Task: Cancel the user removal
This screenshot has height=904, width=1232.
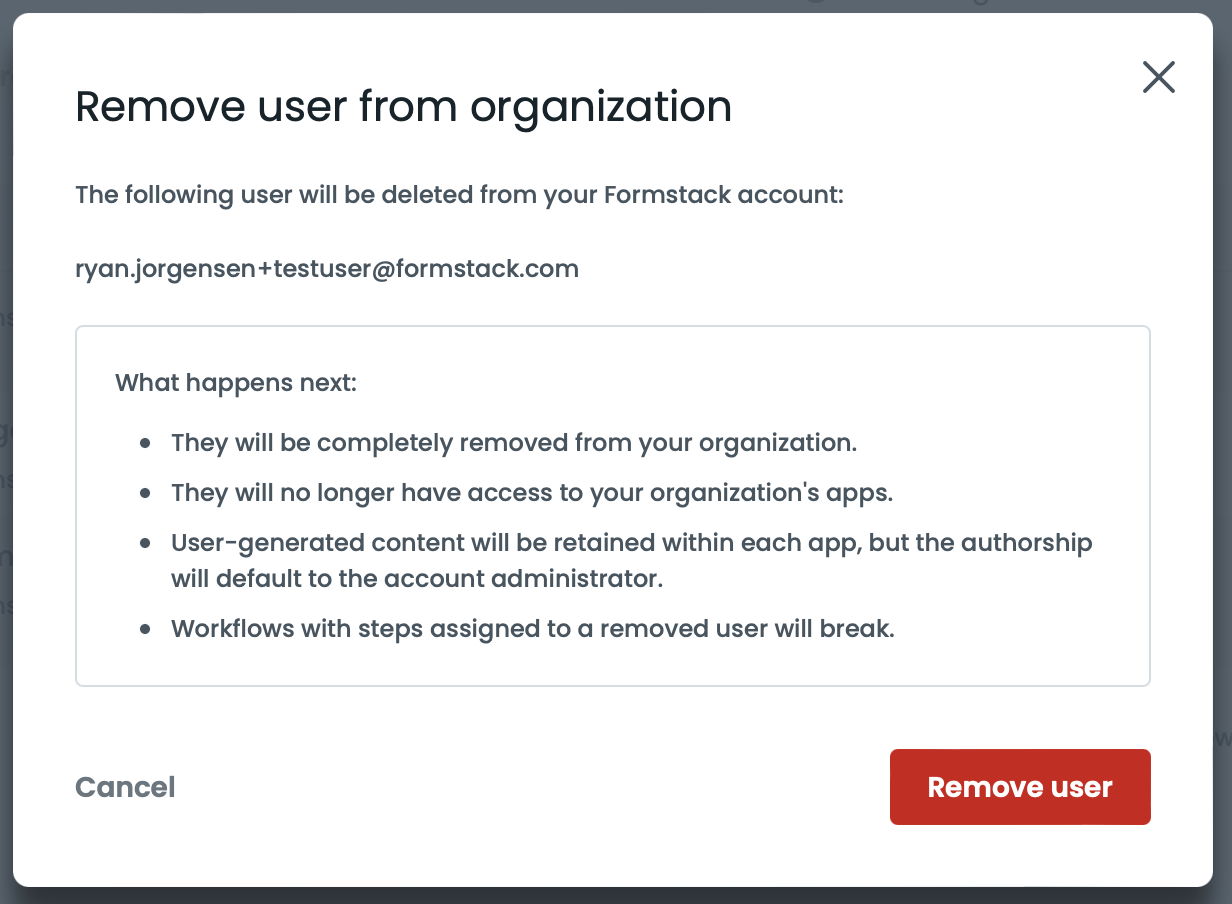Action: pos(125,787)
